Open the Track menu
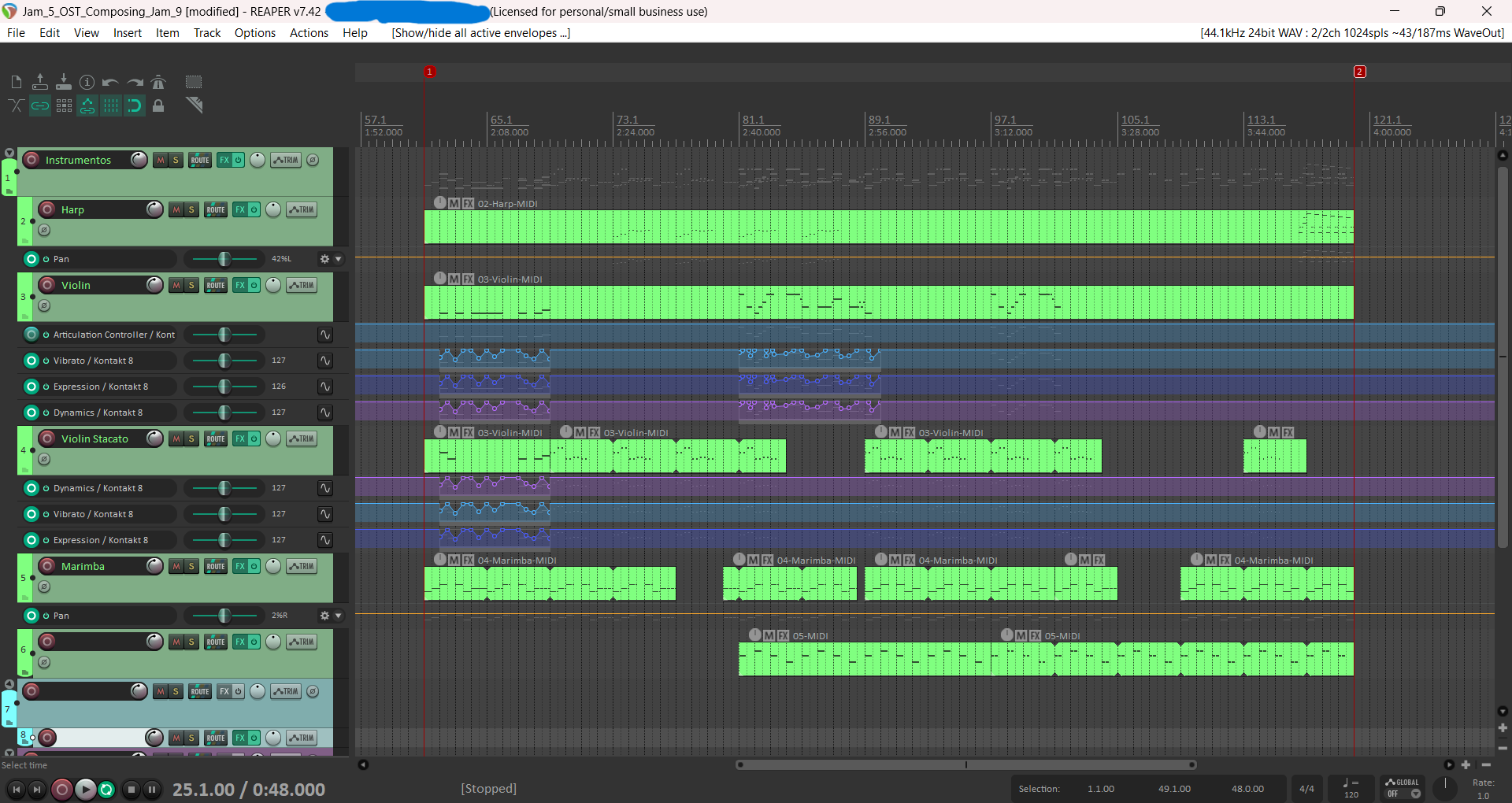Screen dimensions: 1512x803 (207, 33)
